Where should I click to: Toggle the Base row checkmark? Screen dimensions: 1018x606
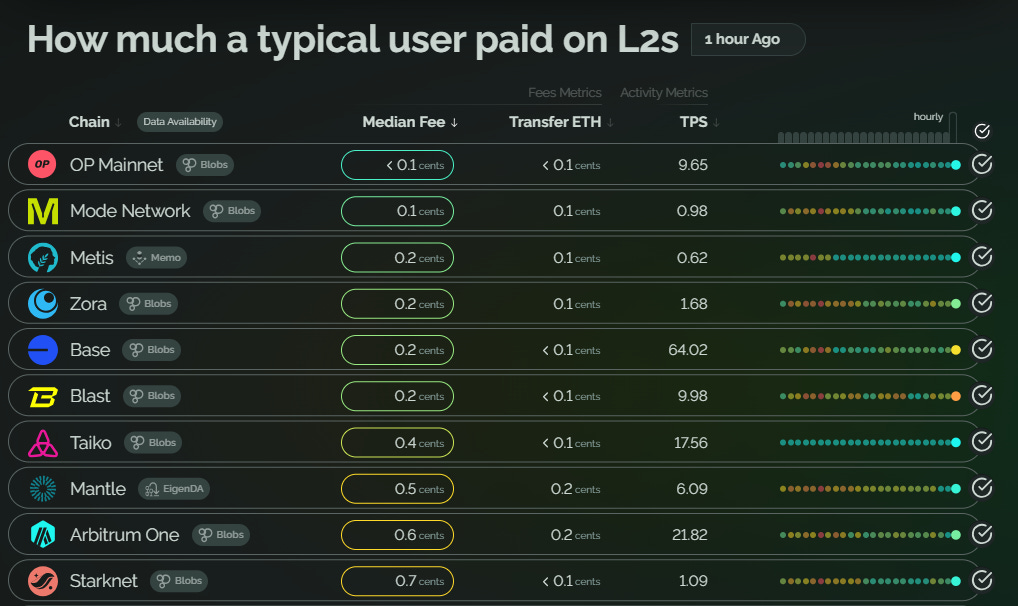[982, 349]
